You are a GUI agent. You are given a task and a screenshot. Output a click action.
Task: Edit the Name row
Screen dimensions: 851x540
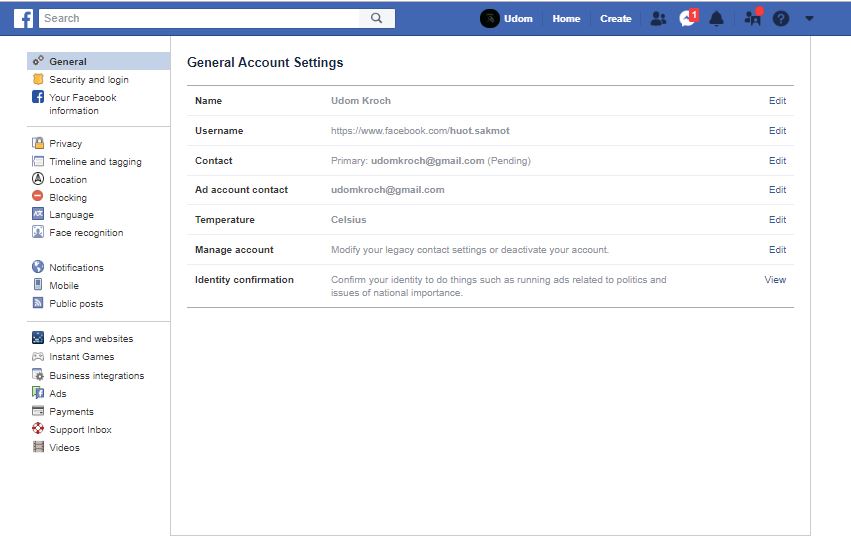click(777, 101)
